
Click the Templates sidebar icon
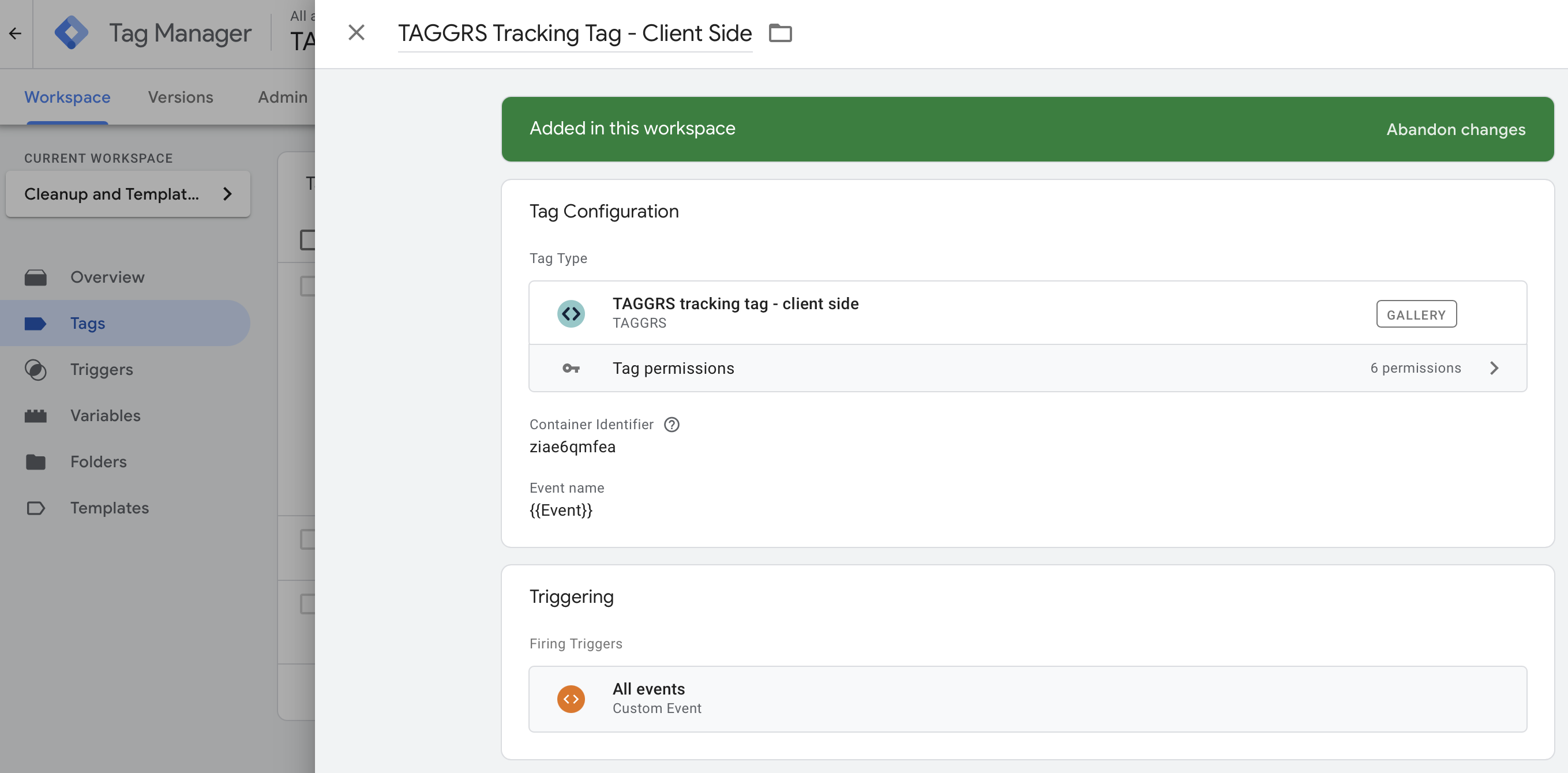35,508
